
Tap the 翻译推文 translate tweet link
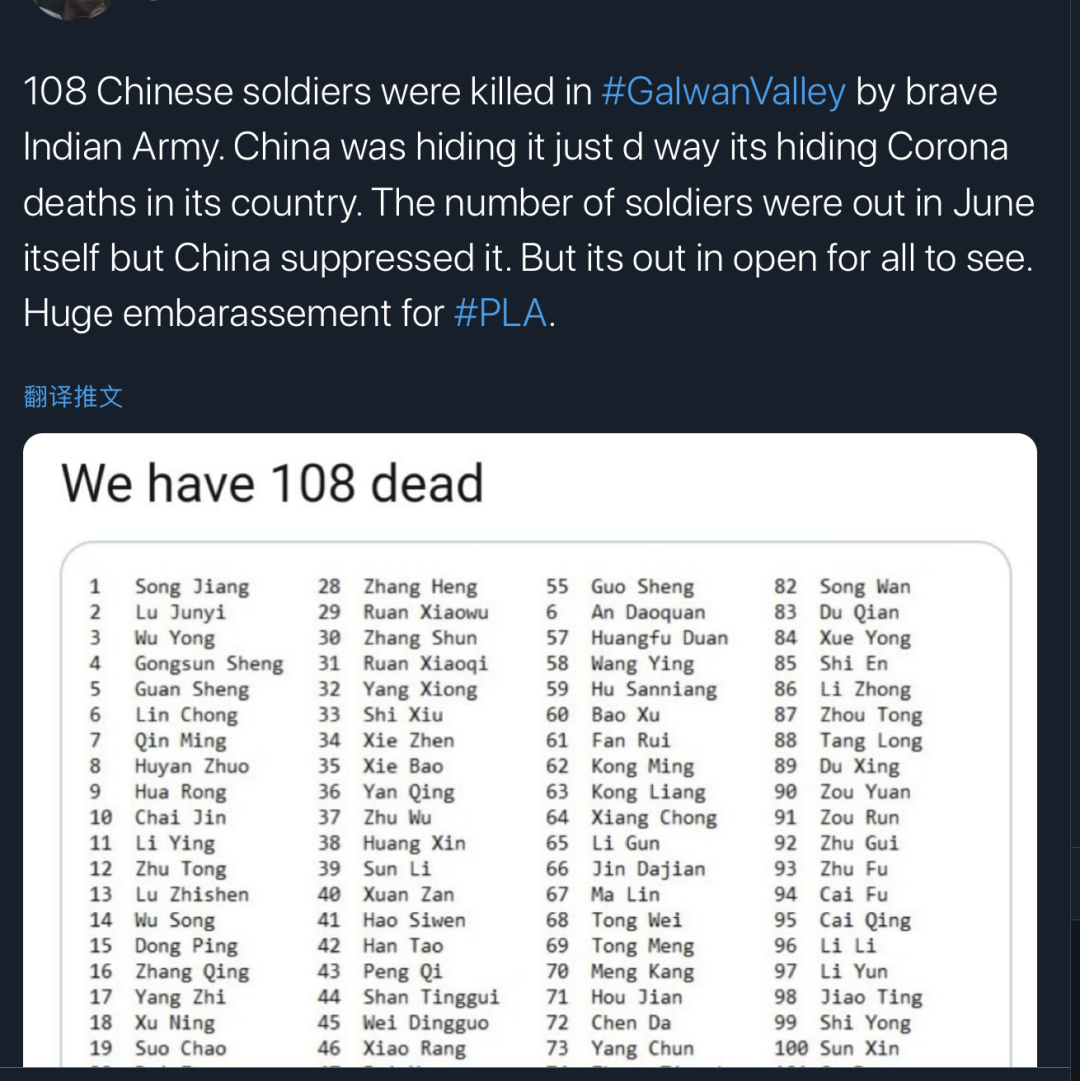pyautogui.click(x=73, y=396)
